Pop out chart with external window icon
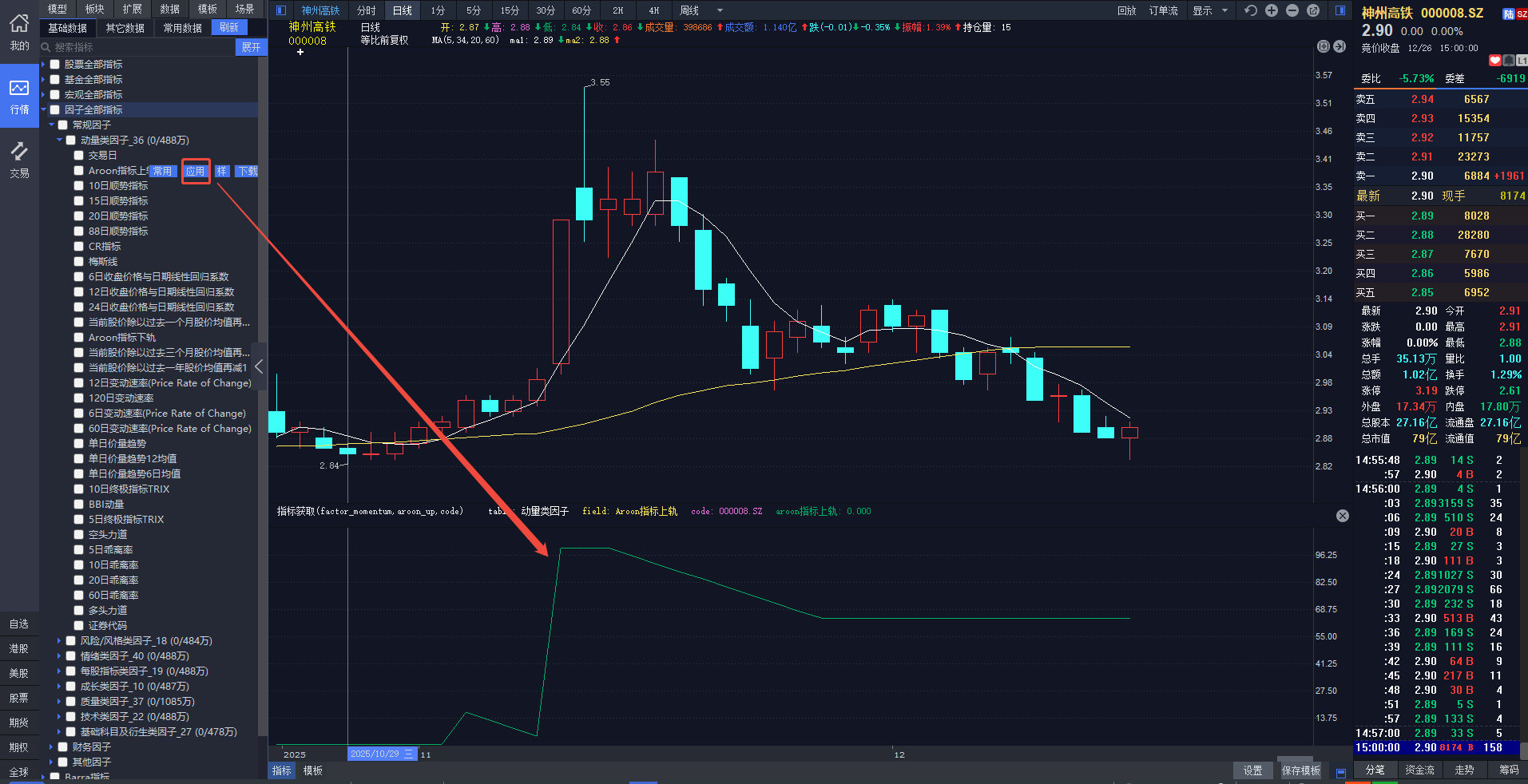This screenshot has height=784, width=1528. (x=1313, y=10)
